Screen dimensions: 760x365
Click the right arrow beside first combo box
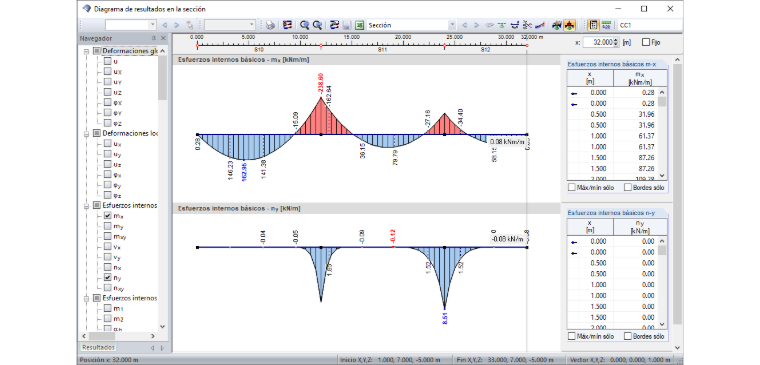[177, 25]
